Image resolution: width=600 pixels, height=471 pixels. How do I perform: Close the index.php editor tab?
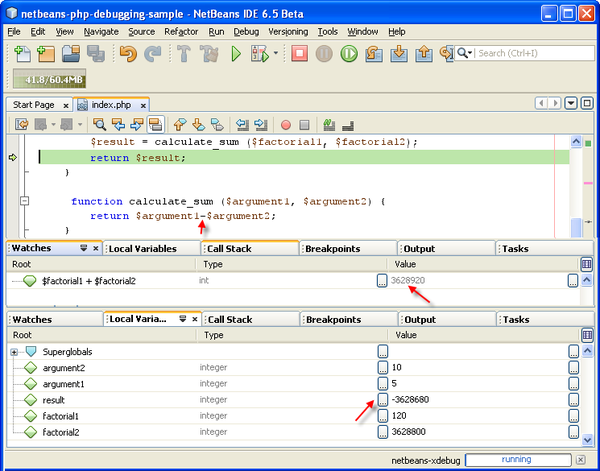143,104
